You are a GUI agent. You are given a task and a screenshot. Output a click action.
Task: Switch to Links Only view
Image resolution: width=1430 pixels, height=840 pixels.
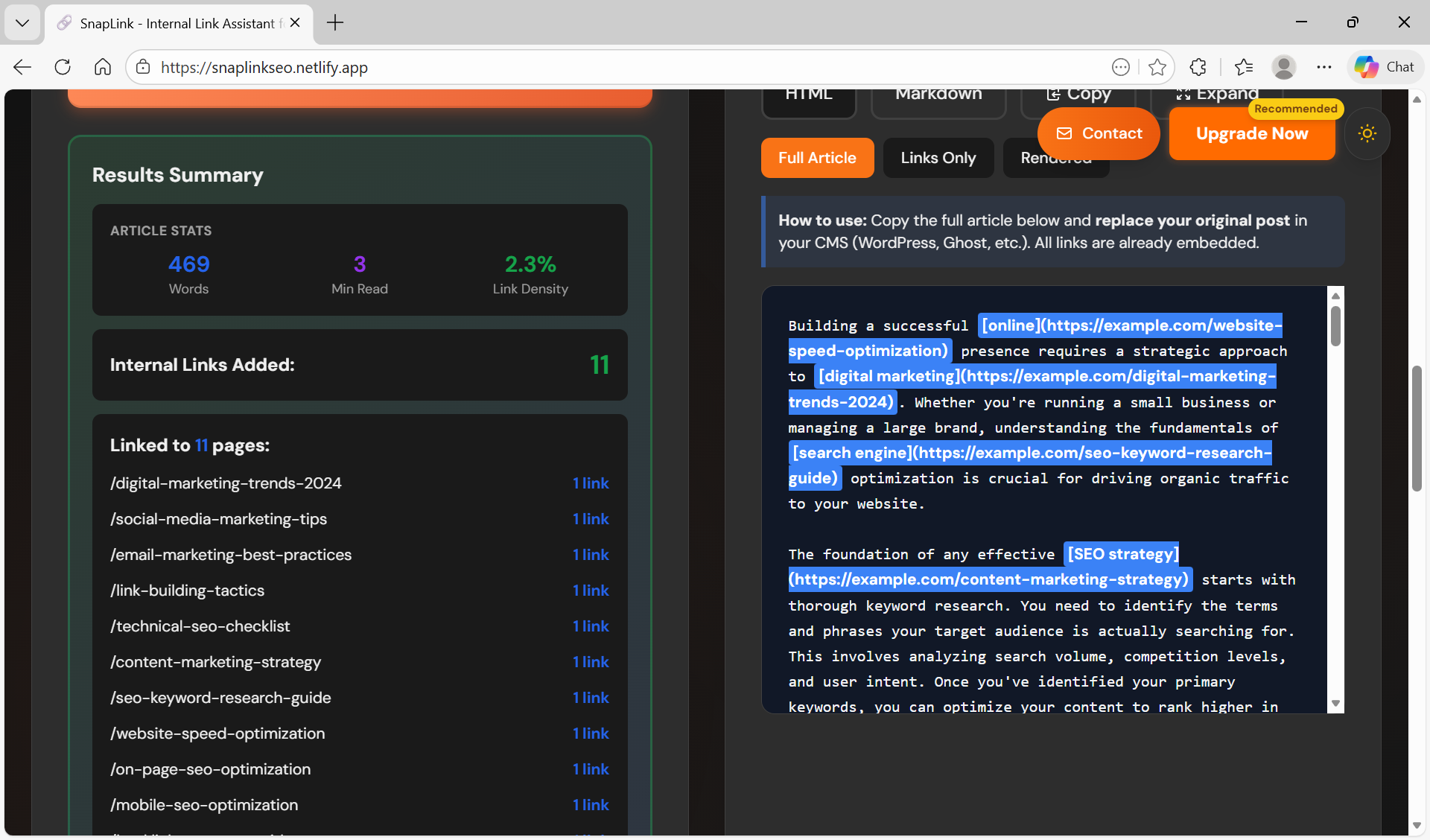pos(938,158)
